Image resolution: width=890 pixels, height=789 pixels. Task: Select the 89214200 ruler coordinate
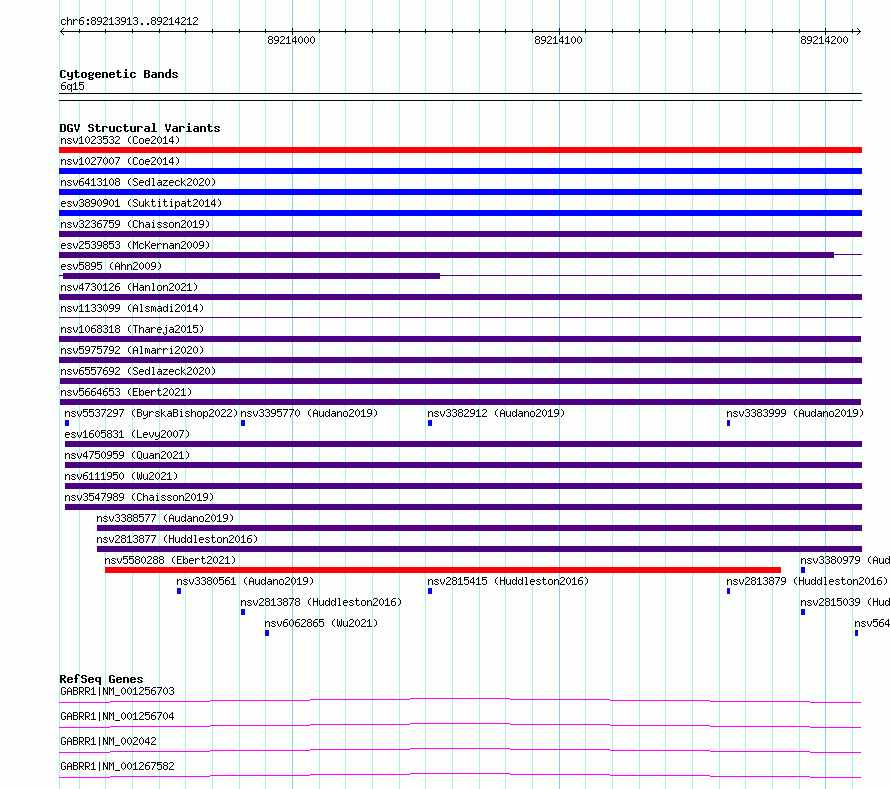tap(824, 40)
